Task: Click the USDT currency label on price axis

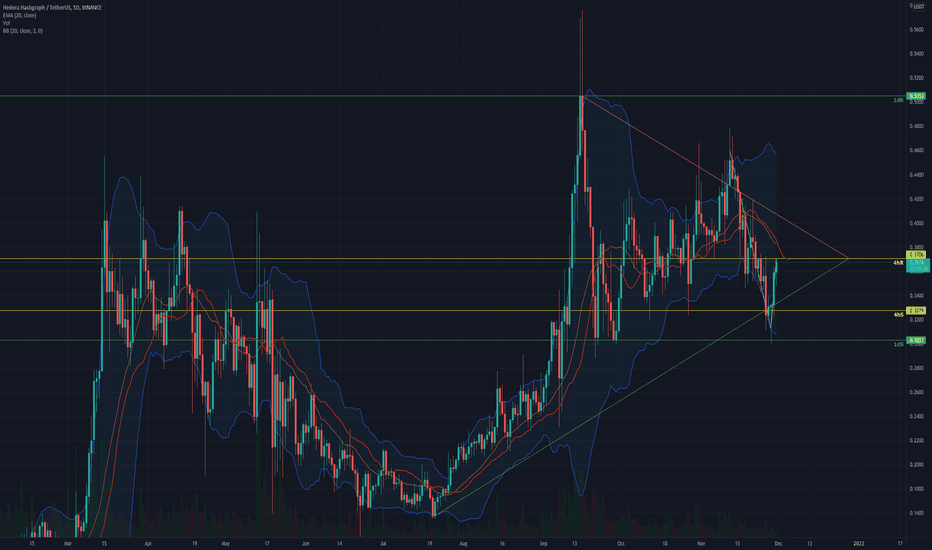Action: pos(918,6)
